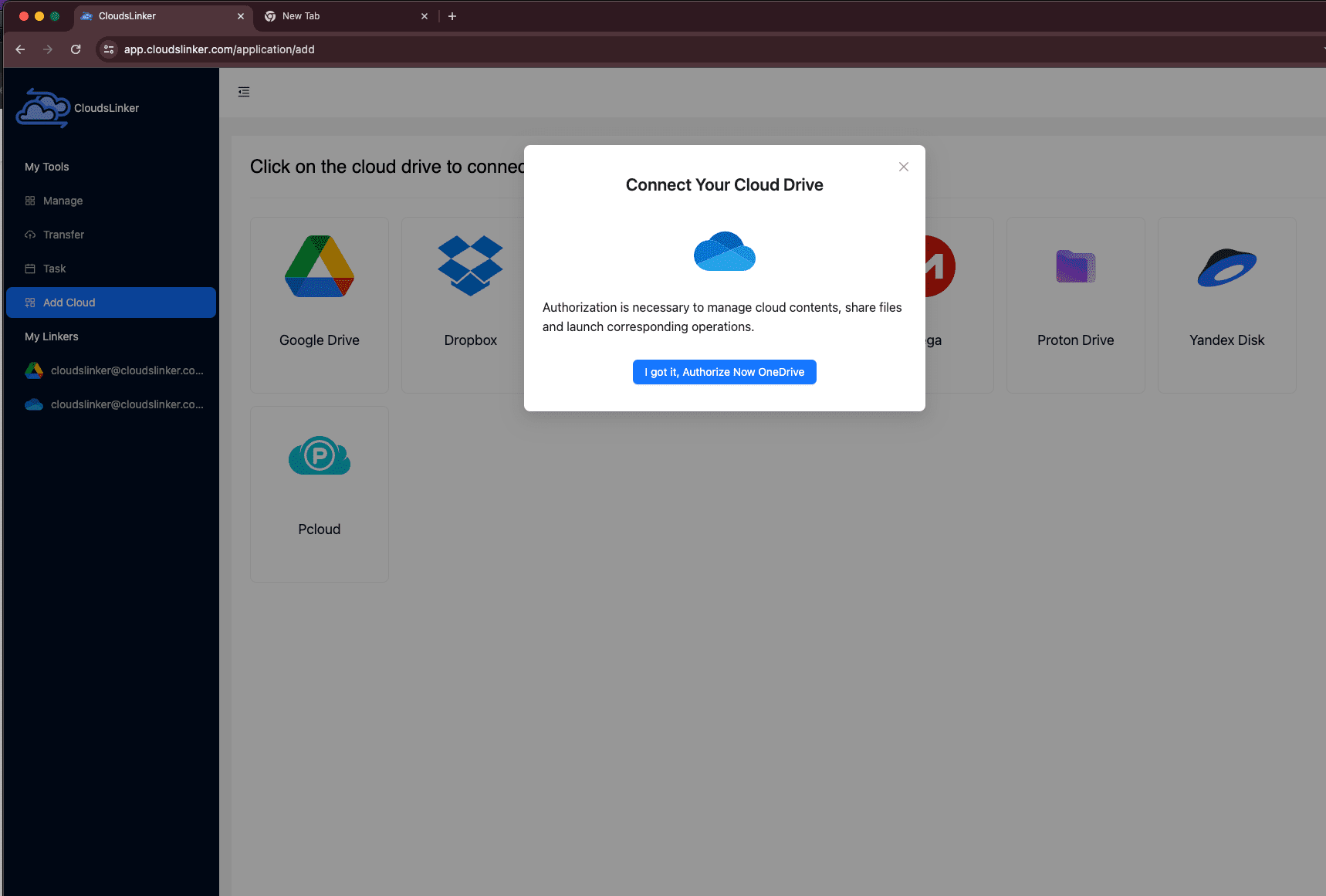Go back with the browser back arrow
The image size is (1326, 896).
(x=20, y=49)
